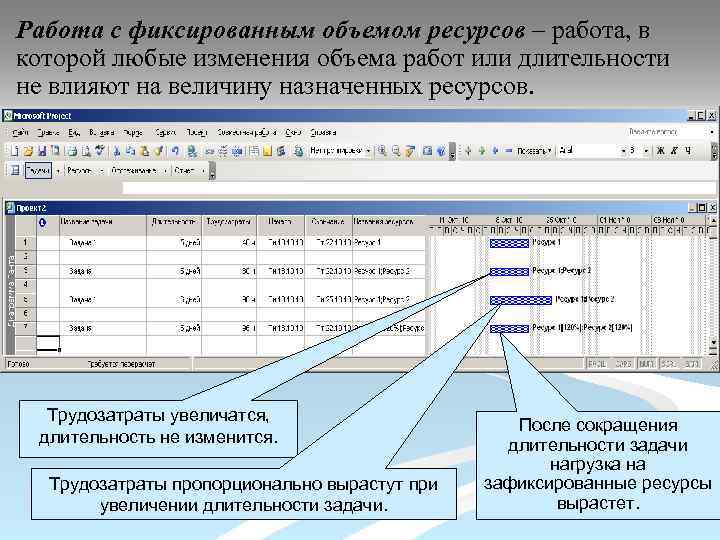Open the Правка menu
The width and height of the screenshot is (720, 540).
click(48, 132)
